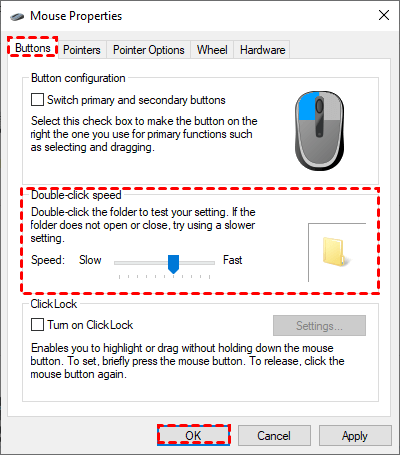Click slider track near the Fast end
Screen dimensions: 400x455
[207, 263]
